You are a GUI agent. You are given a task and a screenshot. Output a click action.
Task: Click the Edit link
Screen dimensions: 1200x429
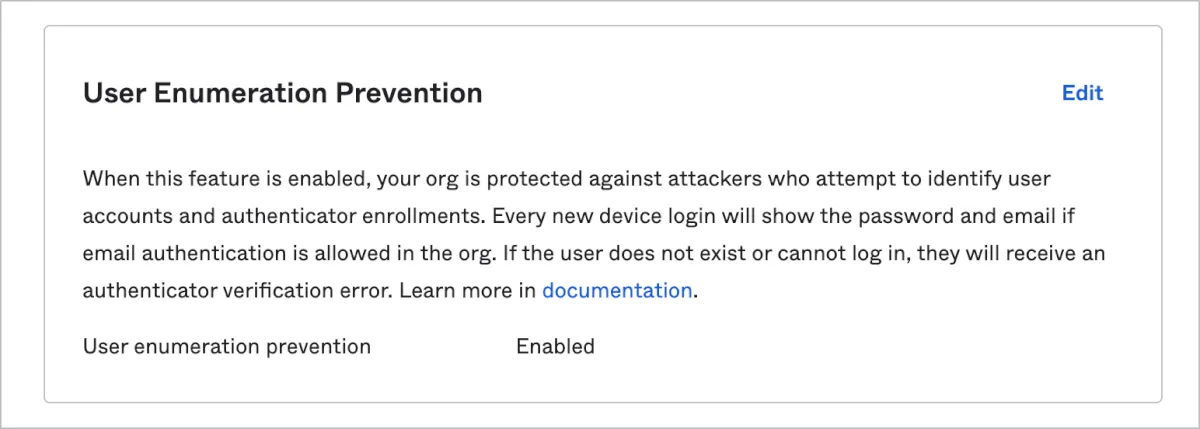(x=1082, y=93)
